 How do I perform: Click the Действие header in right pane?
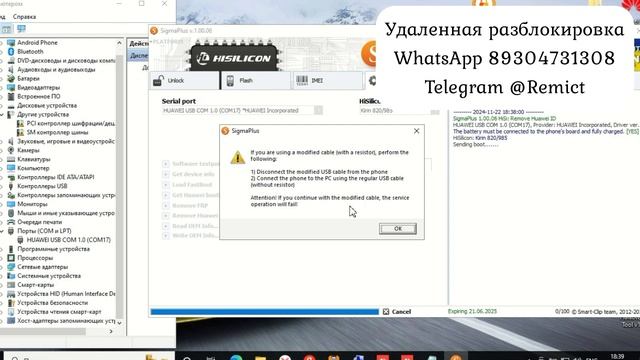(x=139, y=43)
